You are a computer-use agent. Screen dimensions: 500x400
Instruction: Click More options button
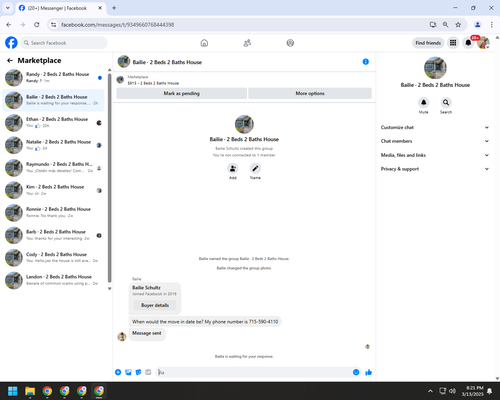click(x=310, y=93)
